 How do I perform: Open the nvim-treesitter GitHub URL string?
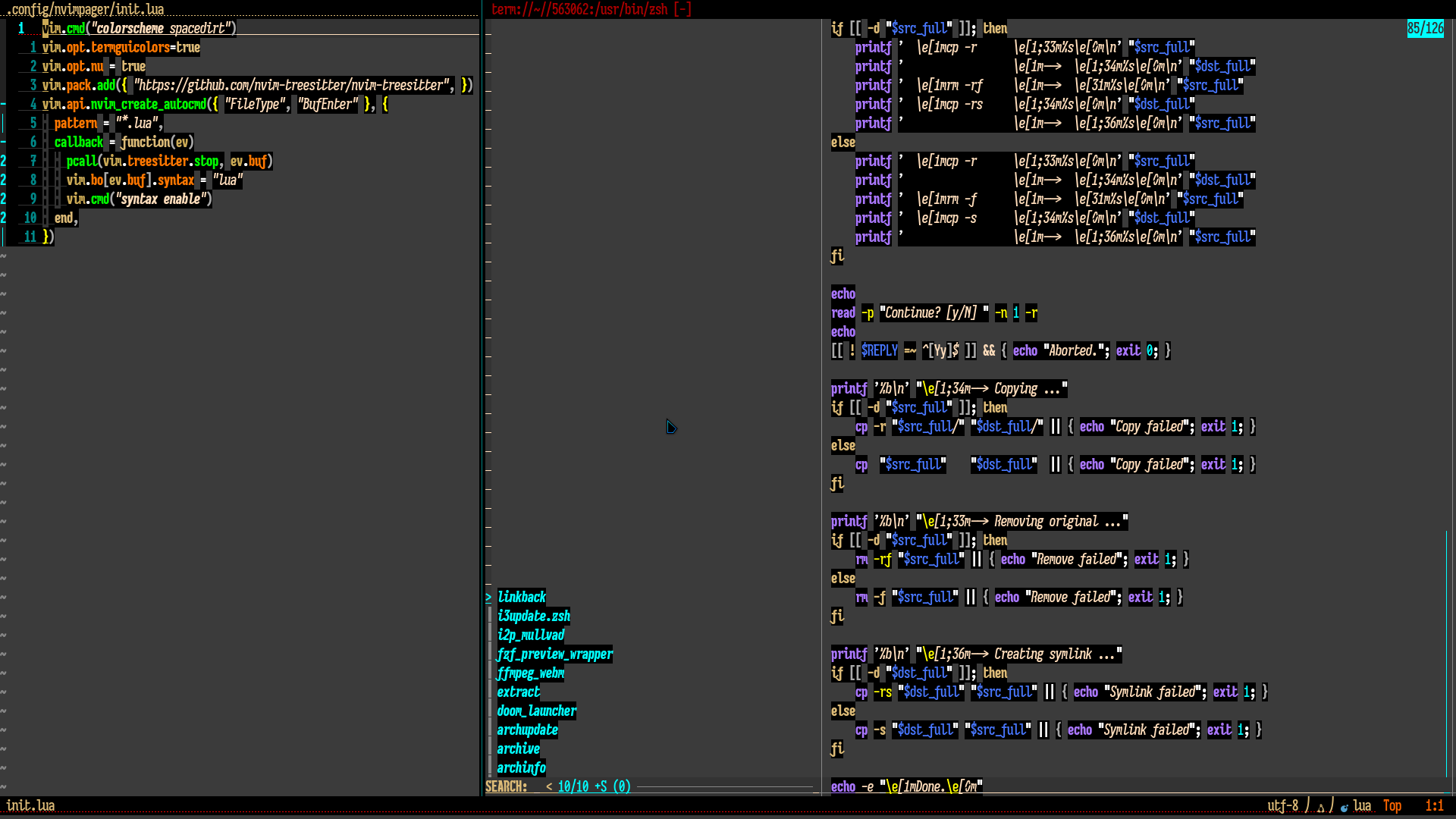[292, 86]
